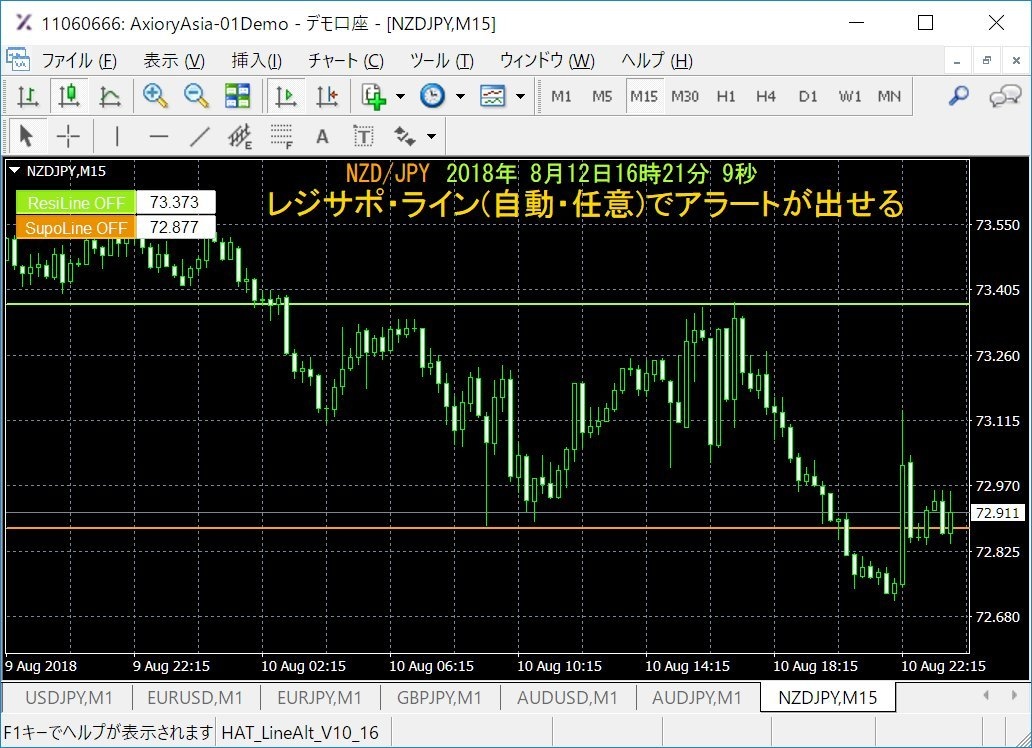
Task: Set timeframe to M30
Action: (684, 97)
